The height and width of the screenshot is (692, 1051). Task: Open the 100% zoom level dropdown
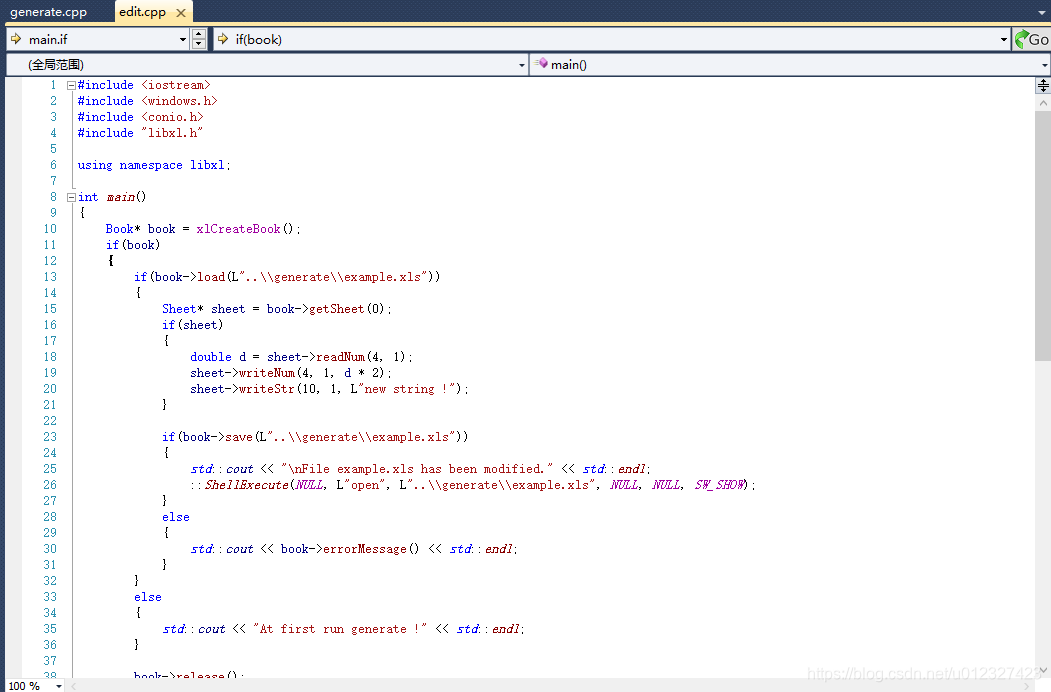click(x=56, y=687)
